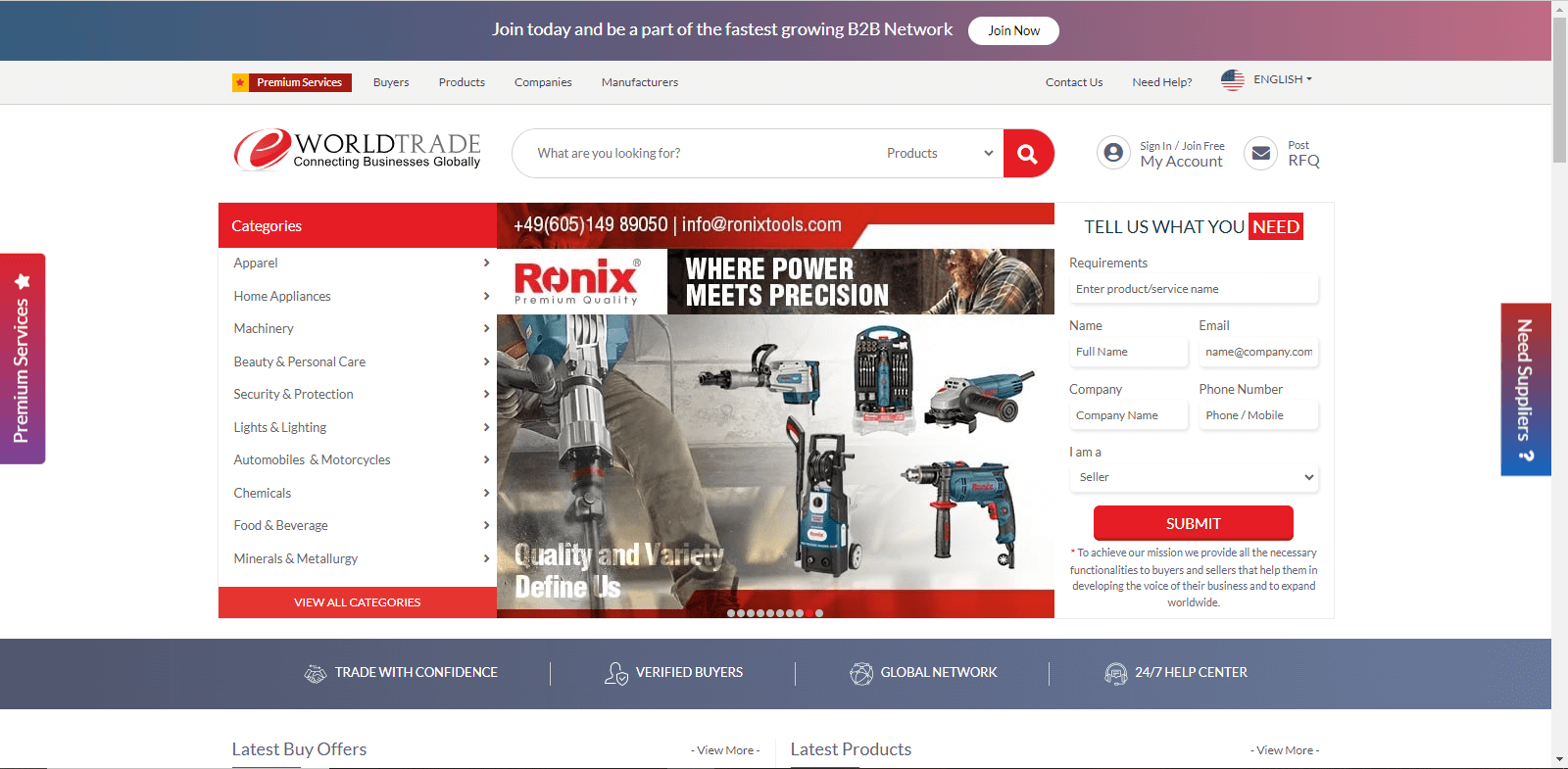Focus the Company Name input field
Image resolution: width=1568 pixels, height=769 pixels.
(1129, 415)
